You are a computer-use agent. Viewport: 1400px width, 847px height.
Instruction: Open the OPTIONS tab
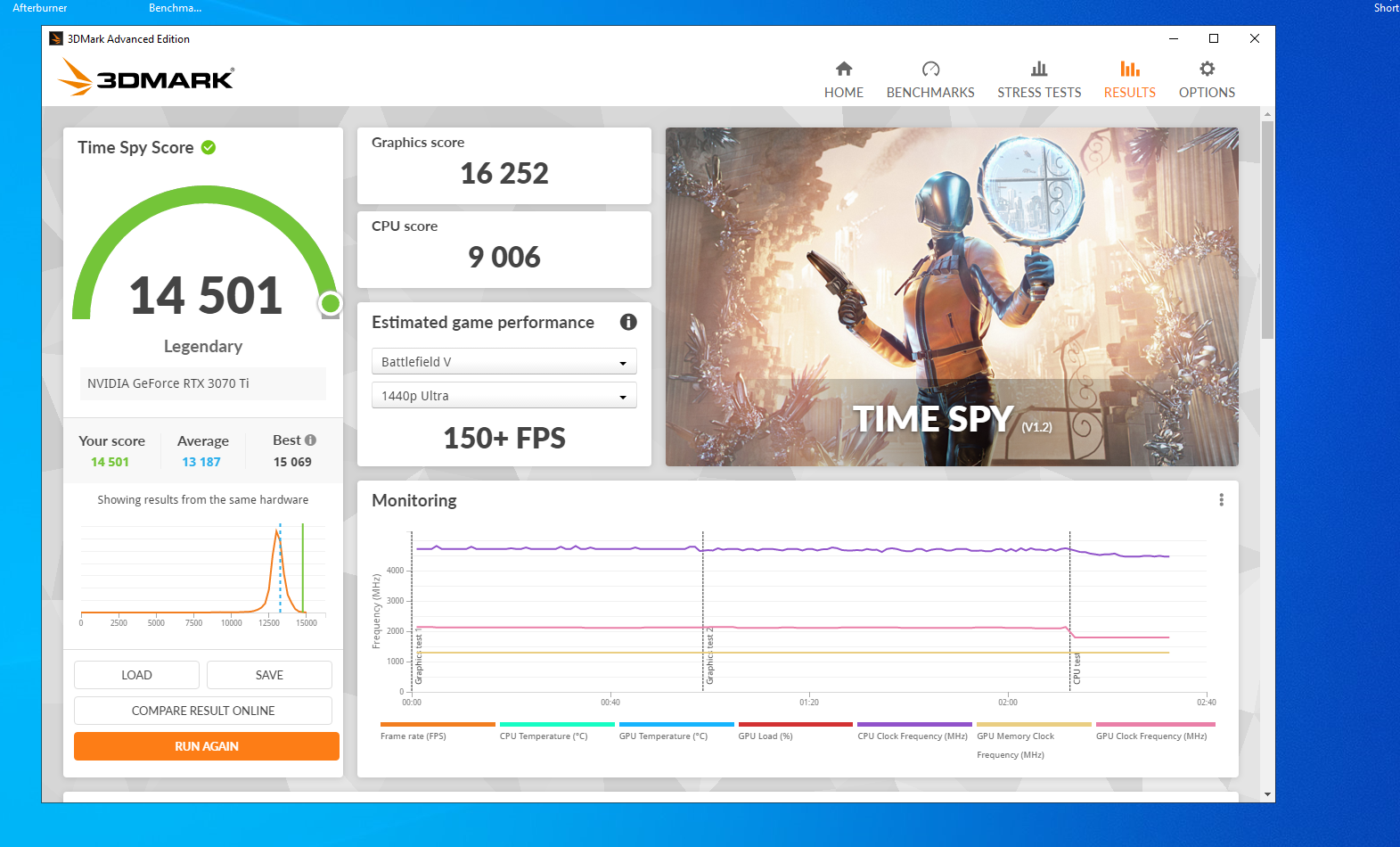point(1207,92)
